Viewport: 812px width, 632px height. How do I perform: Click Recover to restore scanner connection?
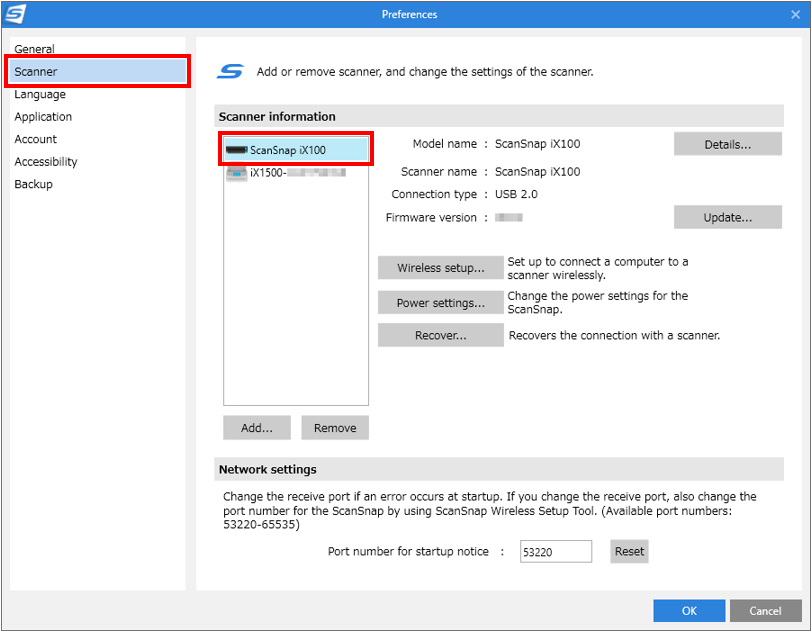pyautogui.click(x=441, y=335)
